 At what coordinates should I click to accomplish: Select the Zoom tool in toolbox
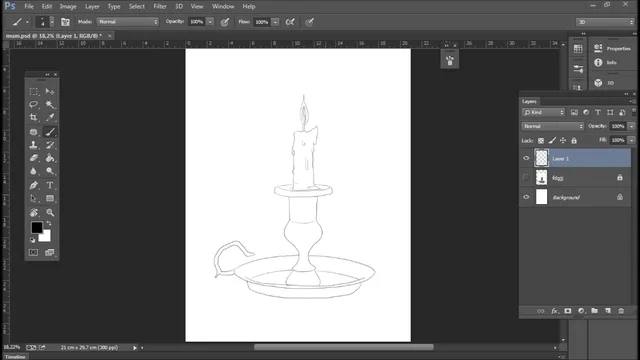coord(50,213)
